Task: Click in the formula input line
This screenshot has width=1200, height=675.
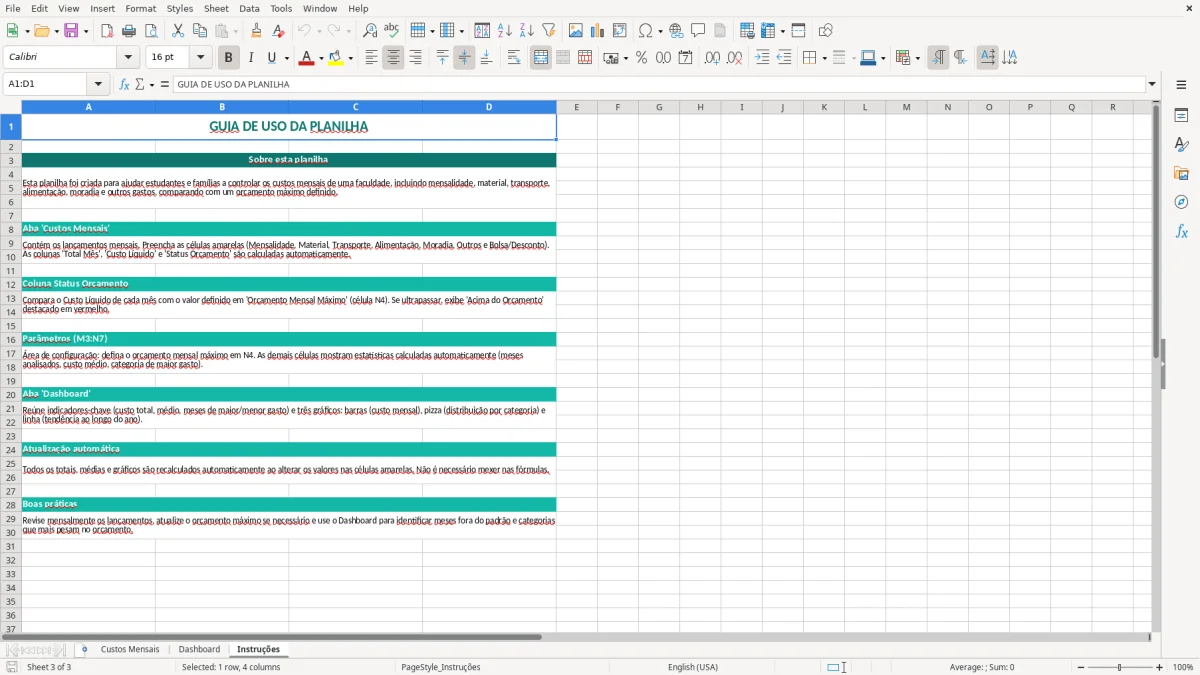Action: click(x=659, y=85)
